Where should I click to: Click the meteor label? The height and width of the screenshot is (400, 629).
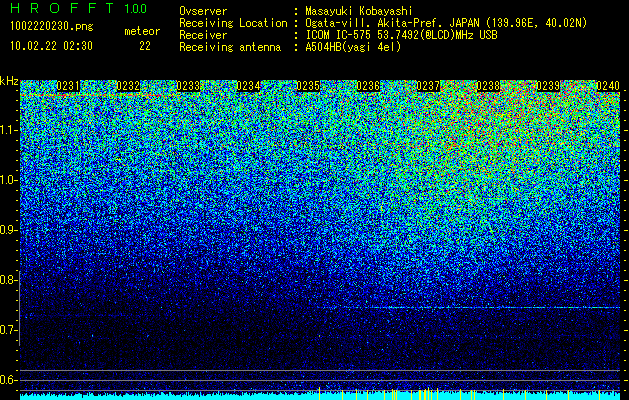142,31
